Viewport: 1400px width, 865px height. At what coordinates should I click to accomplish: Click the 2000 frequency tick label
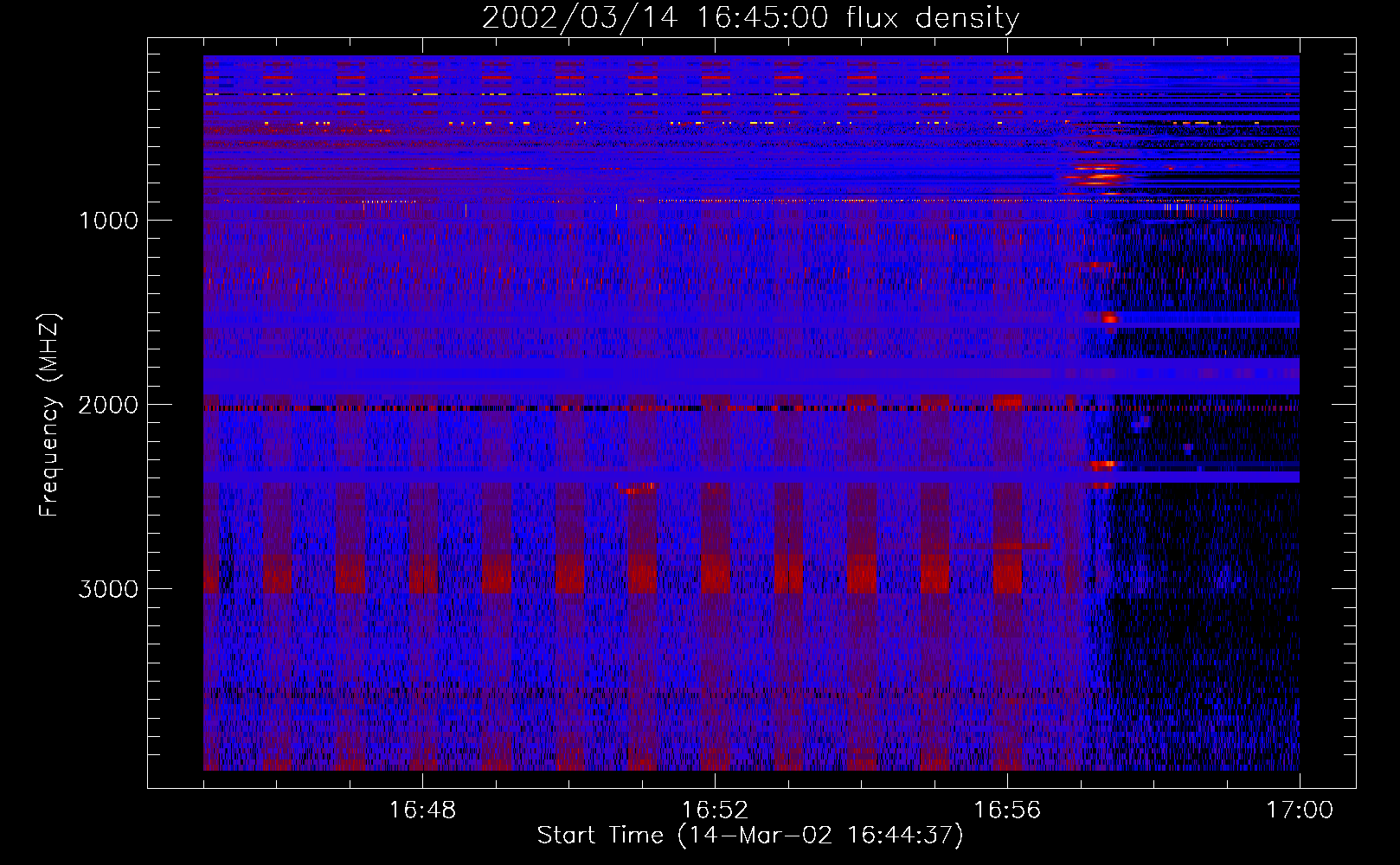click(x=108, y=405)
